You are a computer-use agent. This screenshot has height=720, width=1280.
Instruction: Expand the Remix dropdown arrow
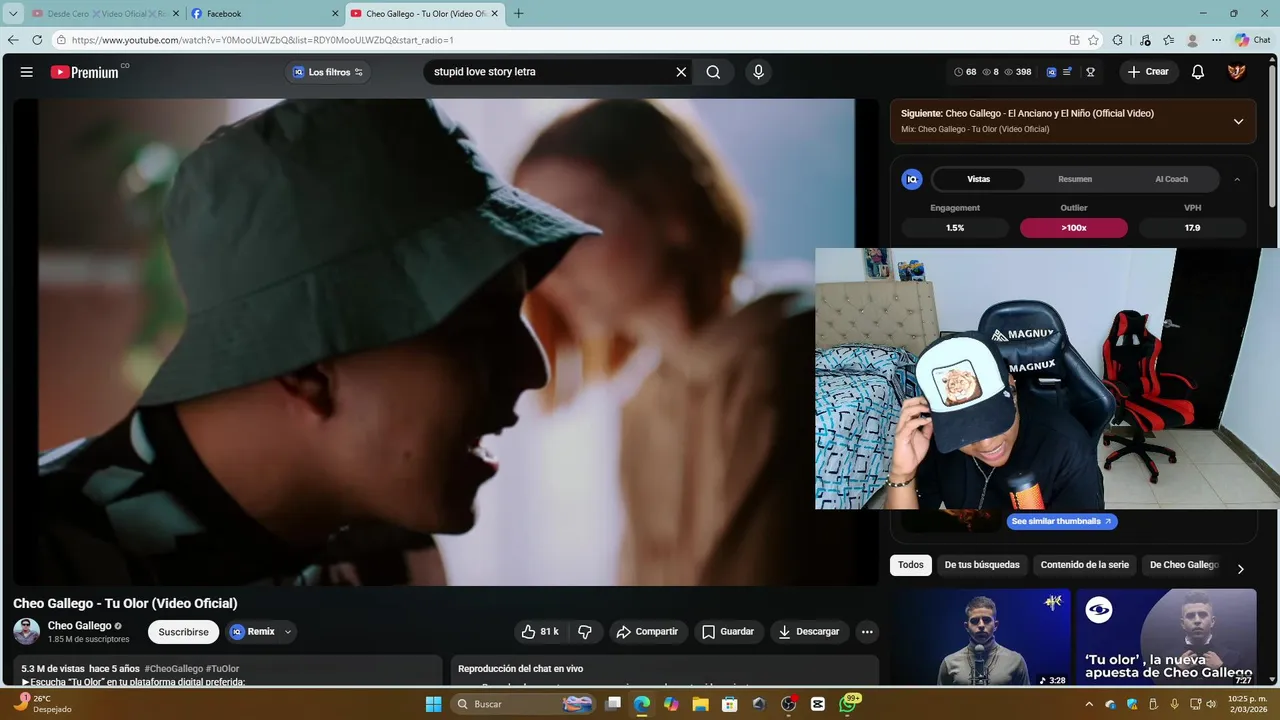[x=288, y=632]
